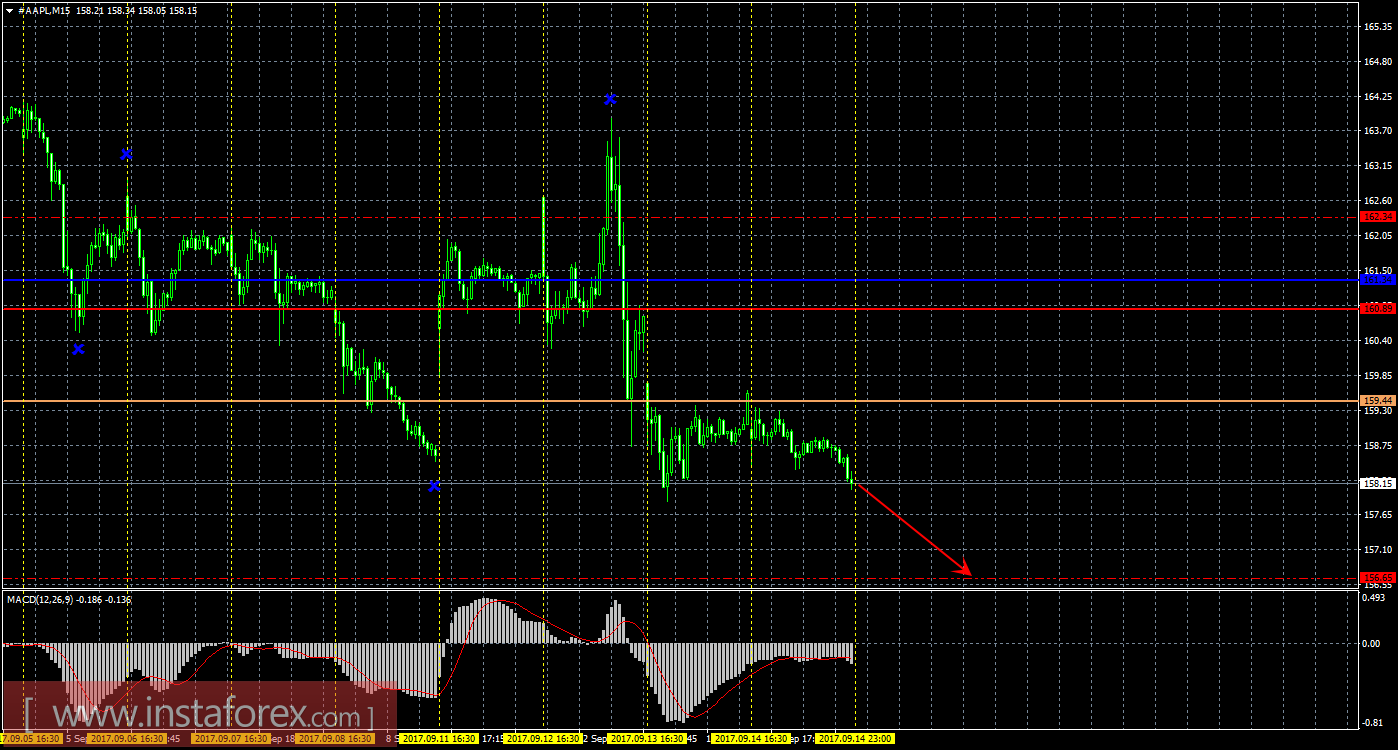Click the 163.15 price scale label

pyautogui.click(x=1379, y=166)
